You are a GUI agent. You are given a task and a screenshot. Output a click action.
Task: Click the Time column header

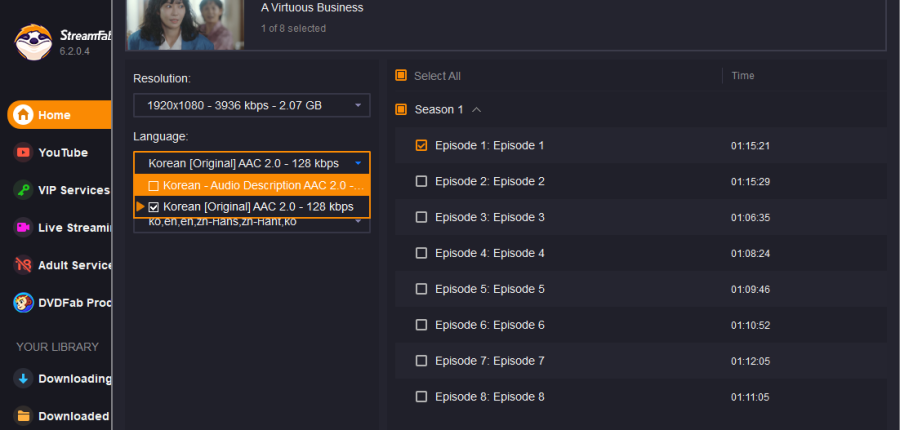[743, 76]
